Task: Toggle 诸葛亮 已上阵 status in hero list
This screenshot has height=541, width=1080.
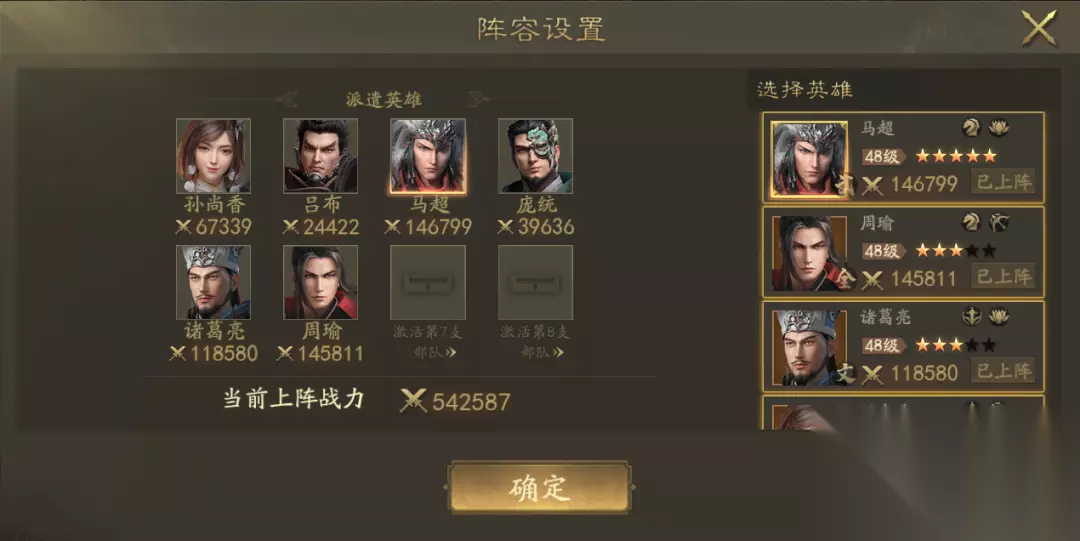Action: coord(1004,371)
